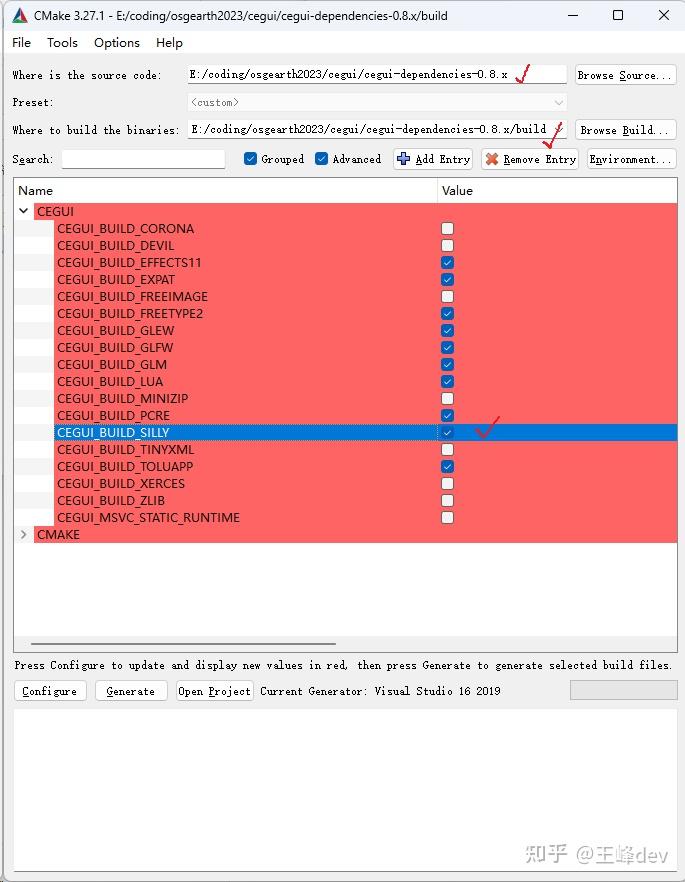Enable CEGUI_MSVC_STATIC_RUNTIME checkbox
This screenshot has width=685, height=882.
point(447,518)
